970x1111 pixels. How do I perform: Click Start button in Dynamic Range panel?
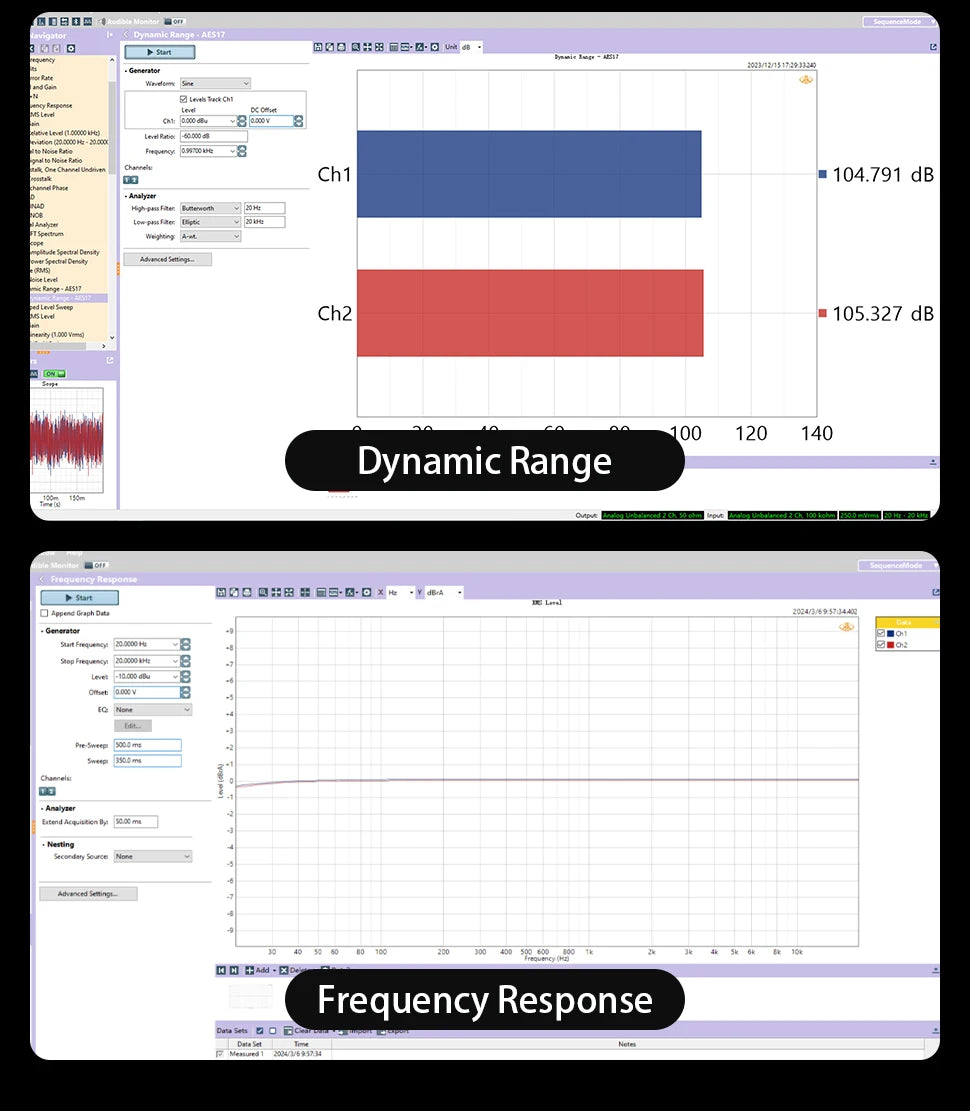tap(159, 52)
